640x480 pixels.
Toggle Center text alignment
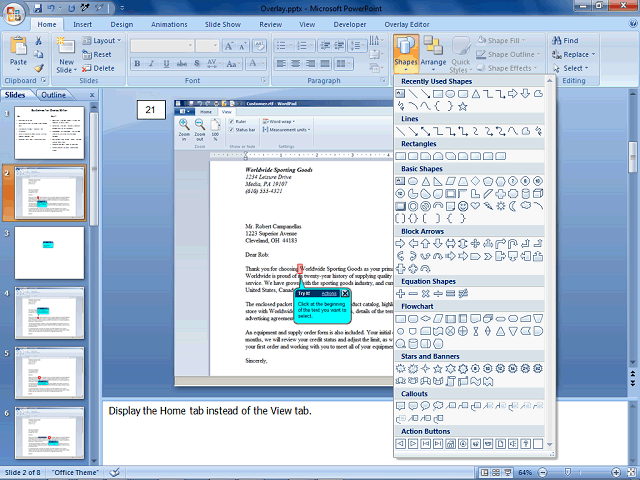pyautogui.click(x=296, y=64)
